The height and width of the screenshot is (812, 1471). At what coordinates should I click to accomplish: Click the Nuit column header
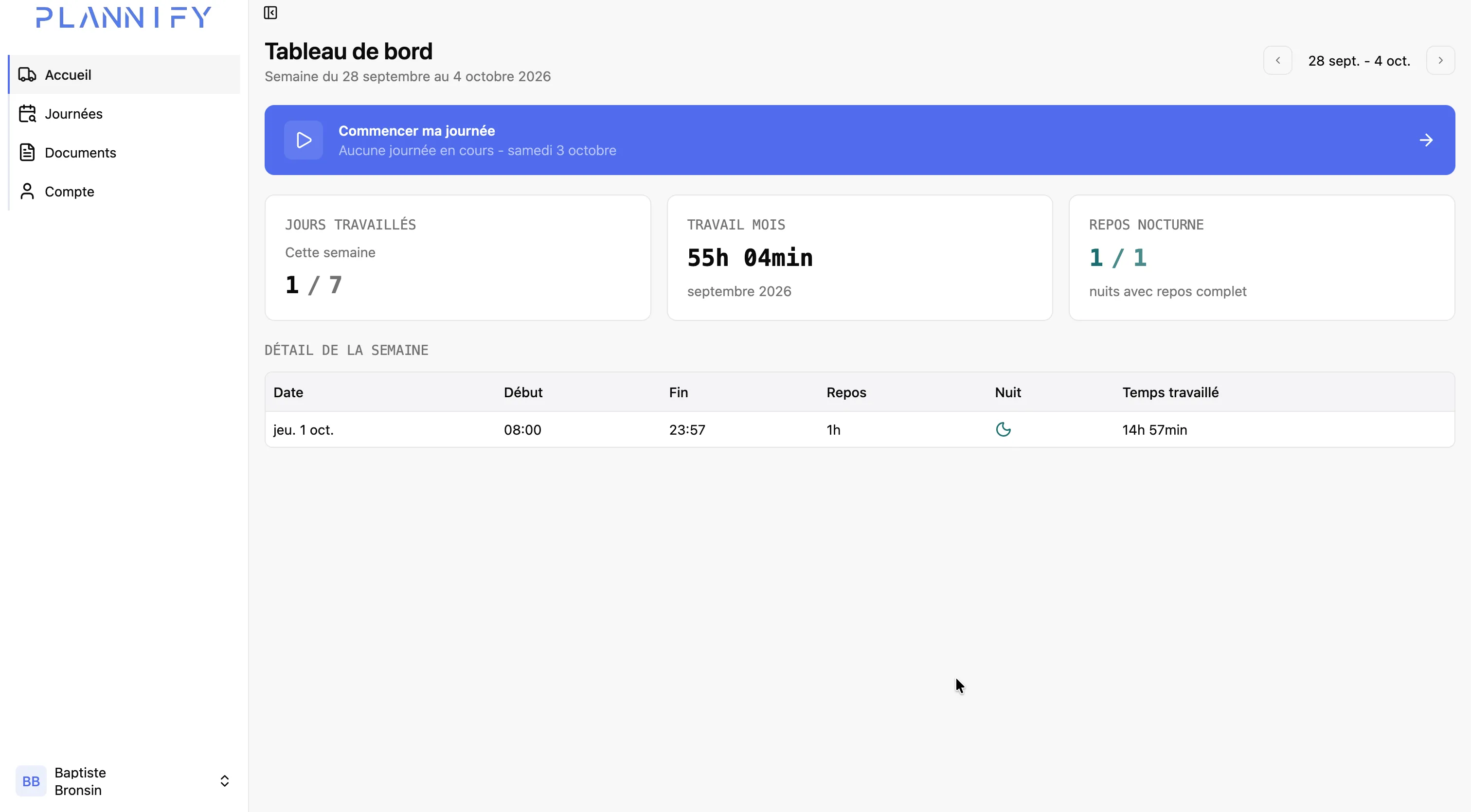click(x=1008, y=392)
